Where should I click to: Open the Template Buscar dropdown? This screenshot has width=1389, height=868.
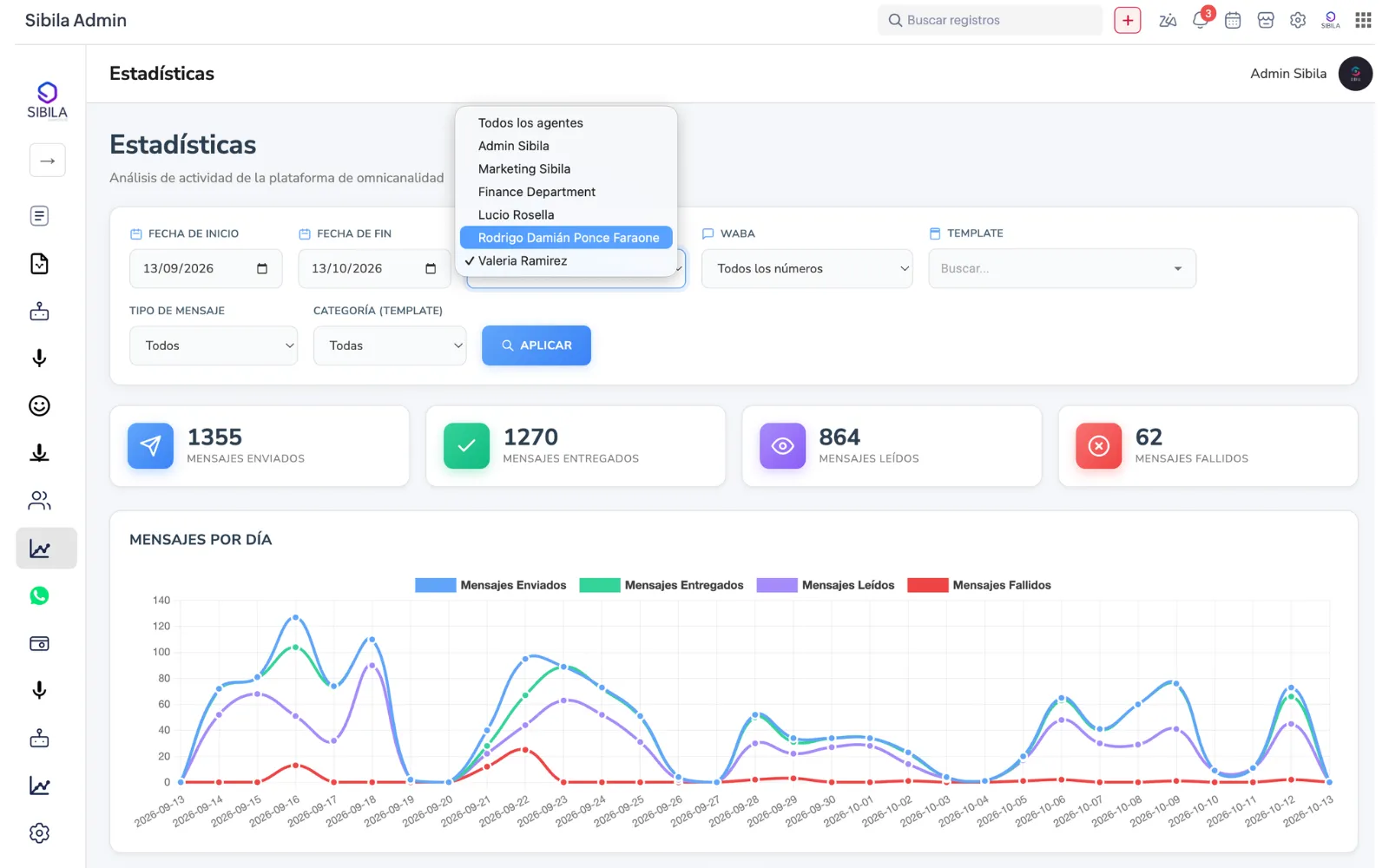tap(1063, 269)
